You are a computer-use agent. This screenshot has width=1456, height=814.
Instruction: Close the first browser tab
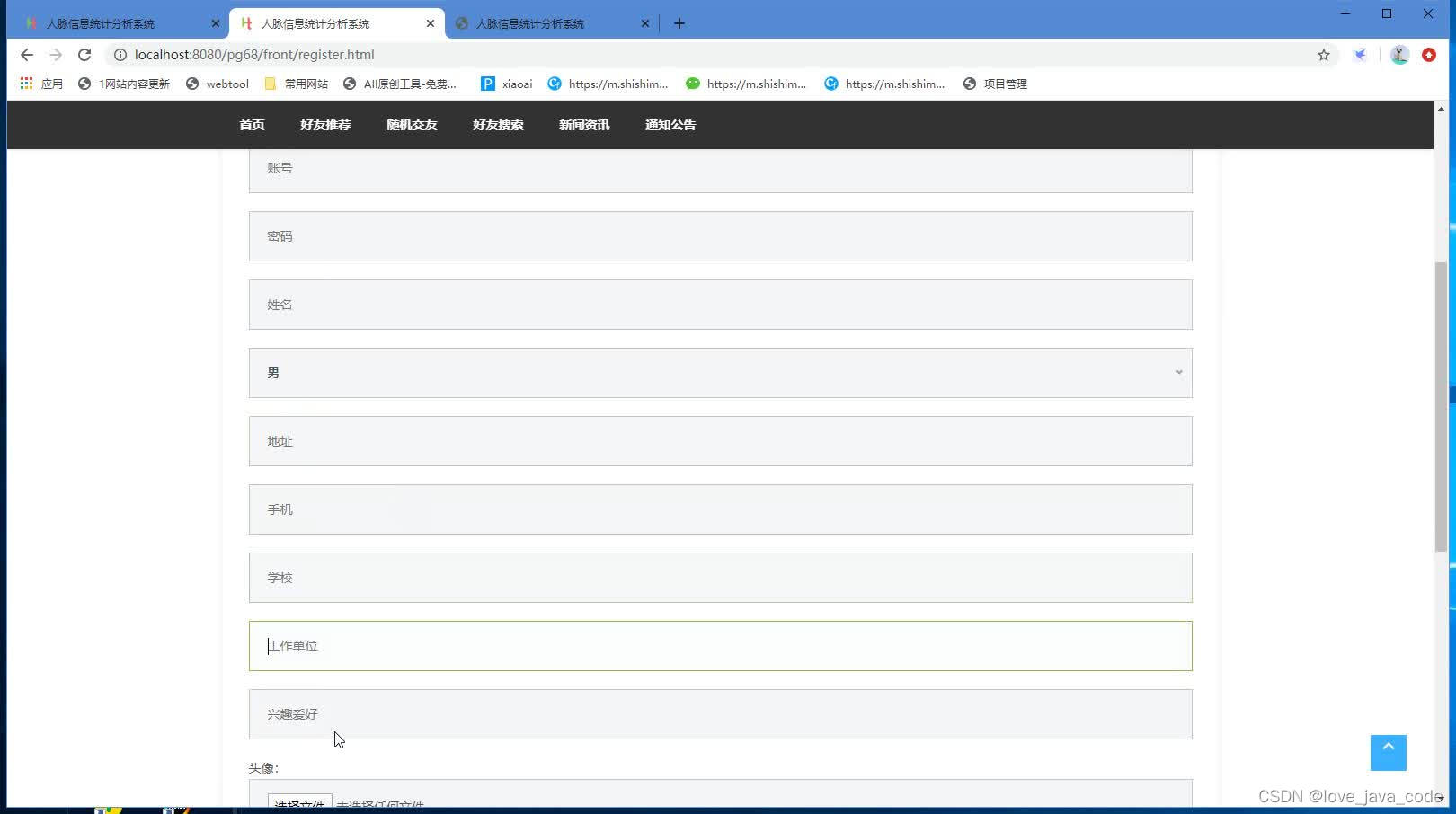215,23
